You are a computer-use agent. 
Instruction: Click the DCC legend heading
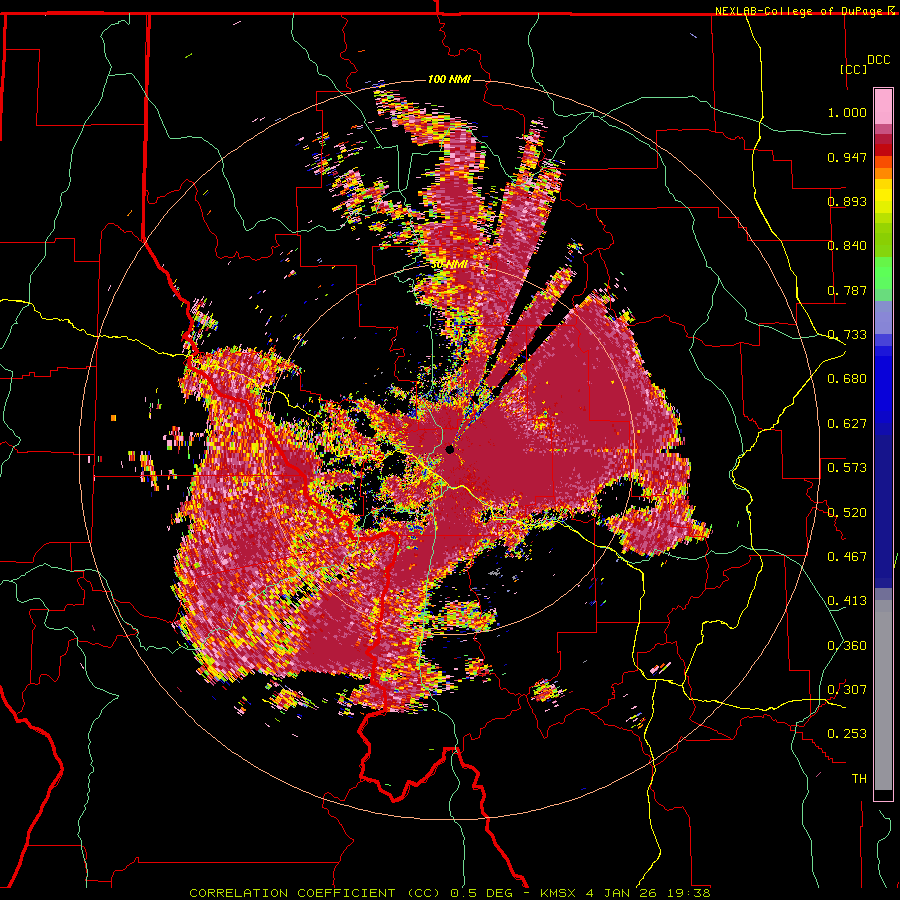coord(878,60)
